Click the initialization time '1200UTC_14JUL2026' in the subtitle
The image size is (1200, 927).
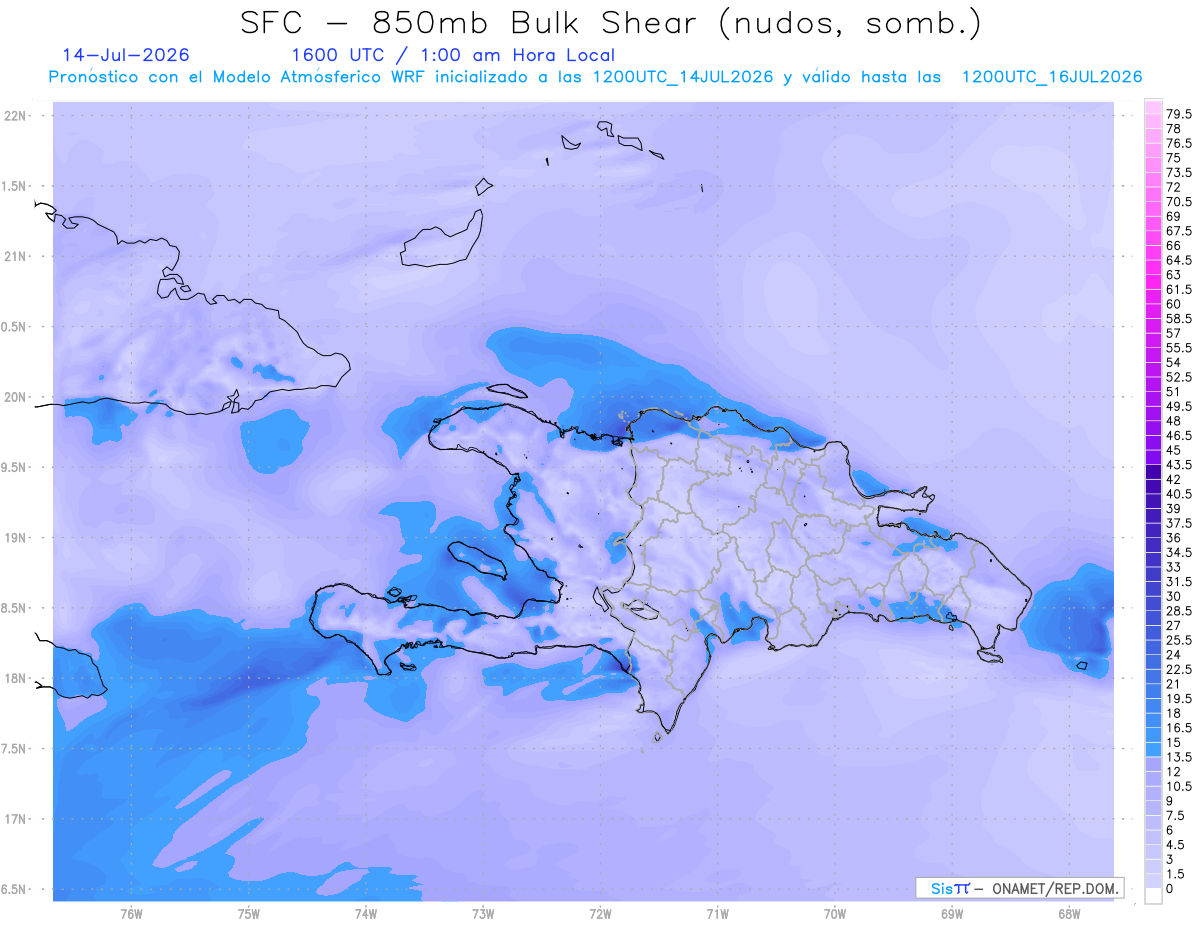[x=683, y=77]
